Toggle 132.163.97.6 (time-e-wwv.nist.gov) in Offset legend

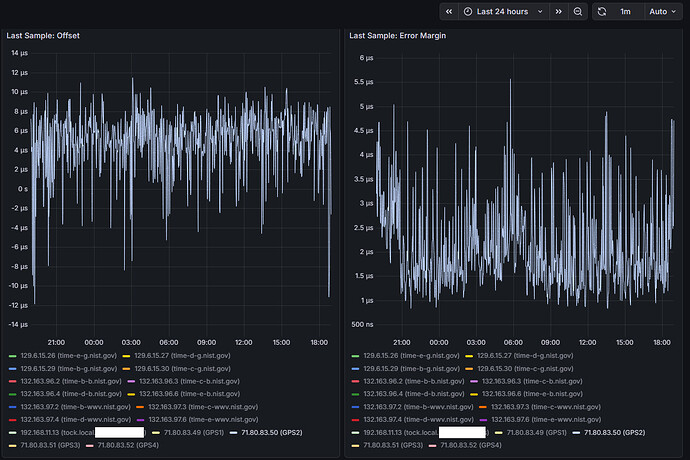coord(197,420)
